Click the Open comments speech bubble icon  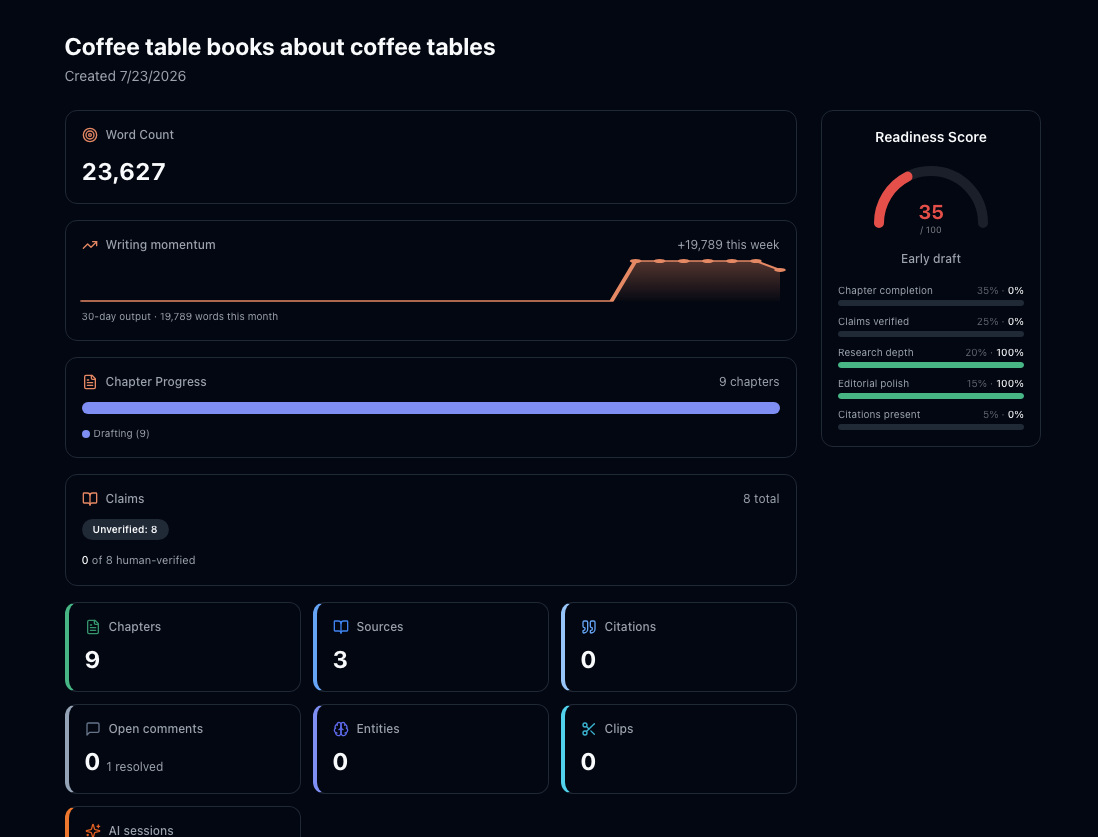tap(92, 729)
